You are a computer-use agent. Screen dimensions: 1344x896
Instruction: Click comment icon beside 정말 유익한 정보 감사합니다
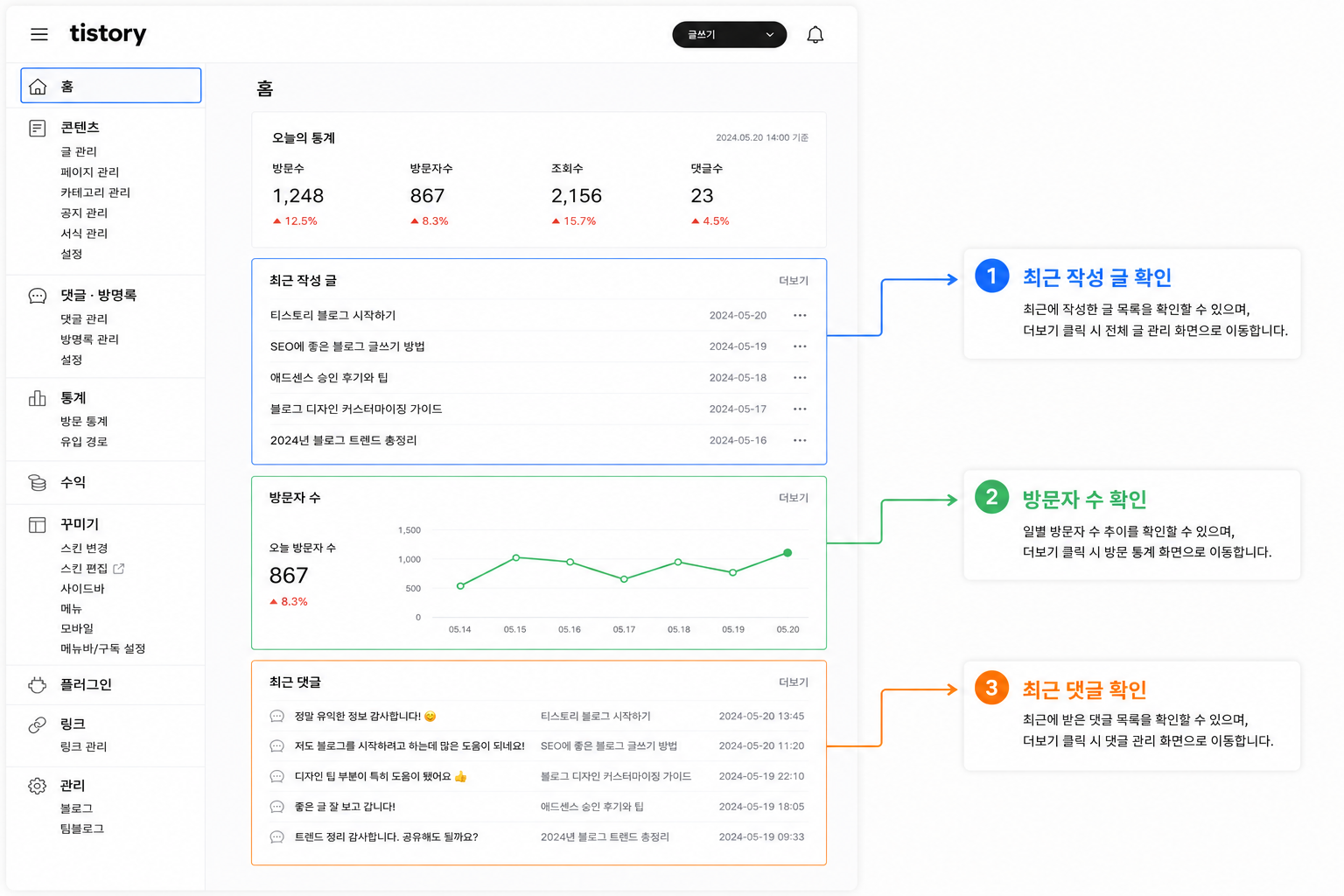click(277, 716)
